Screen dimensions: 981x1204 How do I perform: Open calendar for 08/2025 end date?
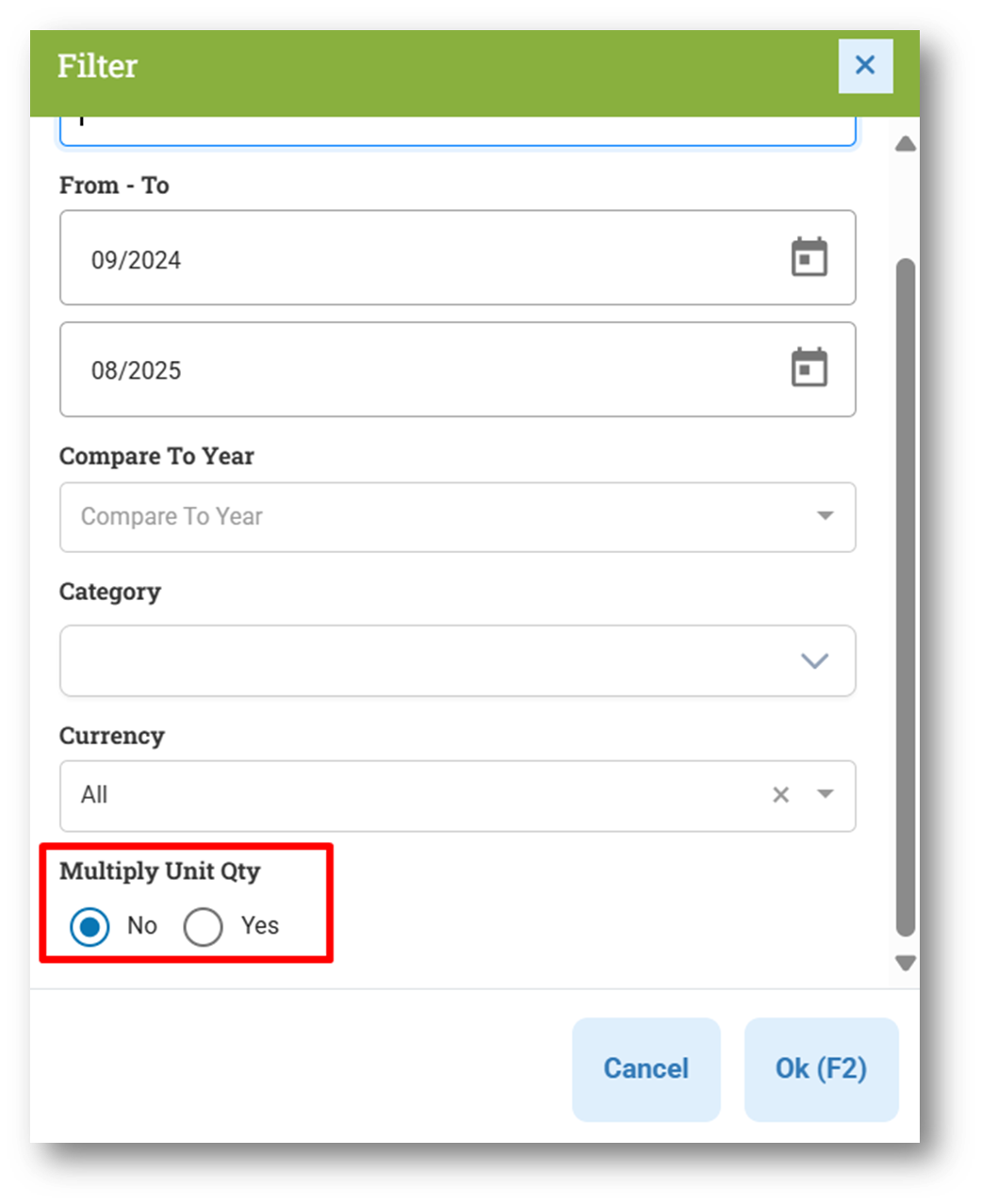[809, 368]
